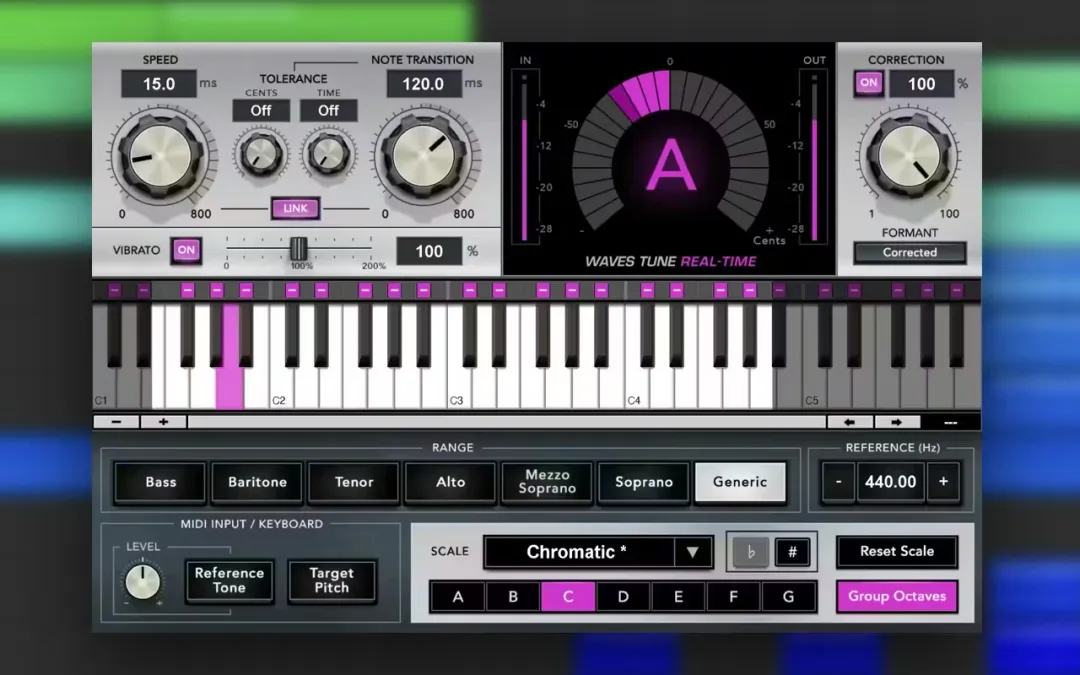This screenshot has width=1080, height=675.
Task: Click the Tolerance Time knob
Action: tap(329, 153)
